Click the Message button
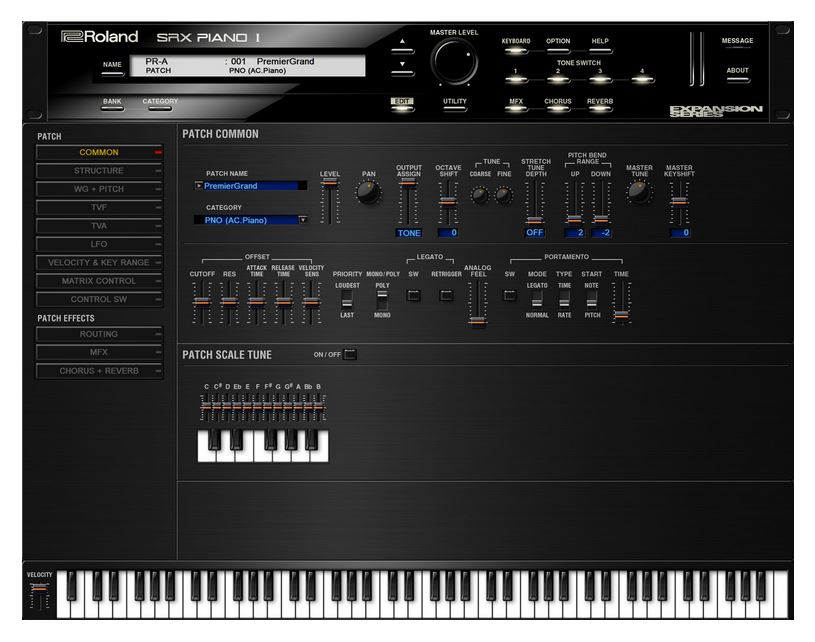815x642 pixels. coord(737,43)
